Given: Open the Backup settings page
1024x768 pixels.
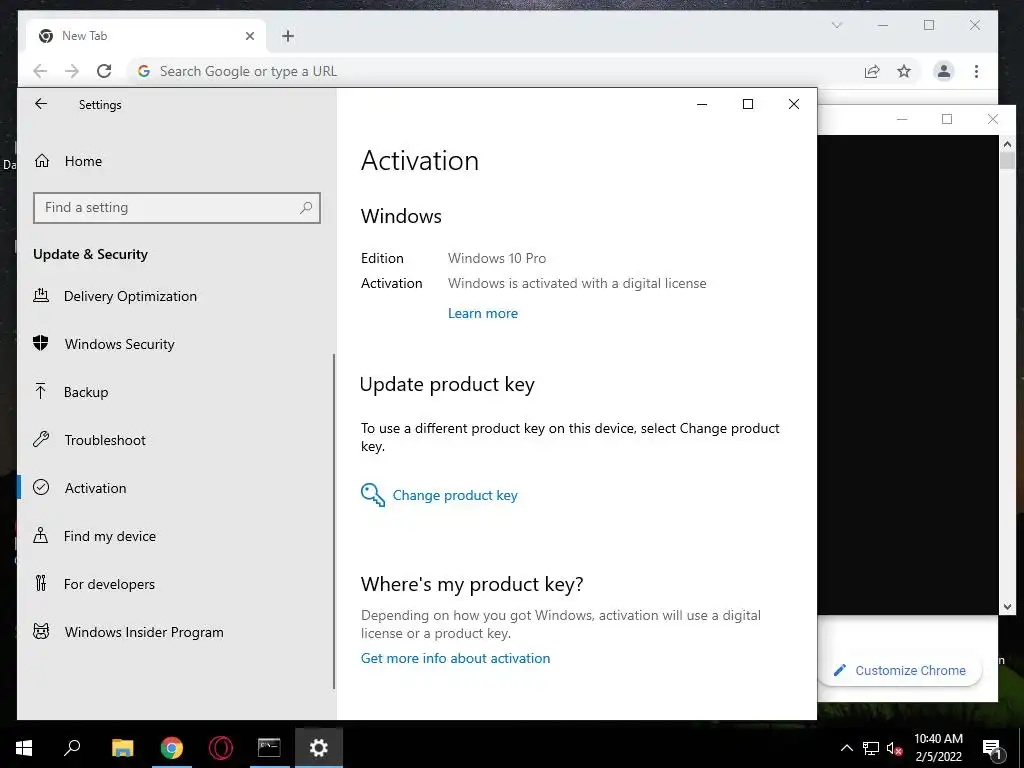Looking at the screenshot, I should (x=86, y=392).
